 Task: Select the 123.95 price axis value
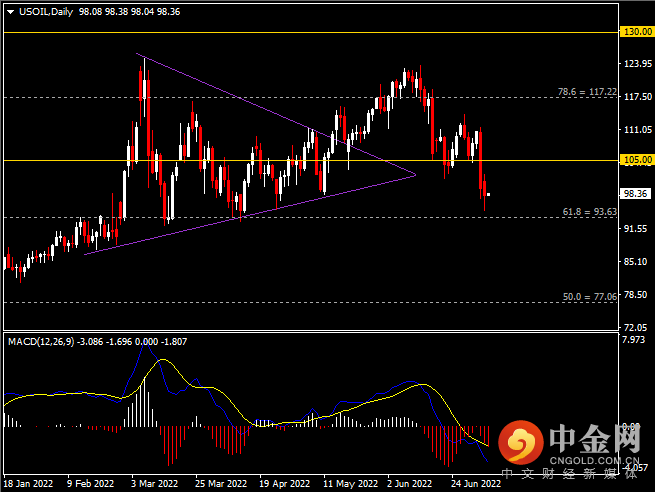[x=638, y=63]
